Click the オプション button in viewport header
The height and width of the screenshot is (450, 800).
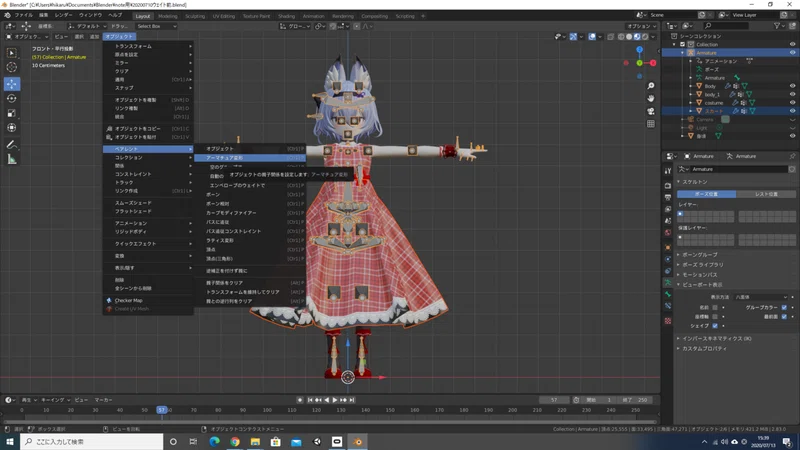(641, 26)
